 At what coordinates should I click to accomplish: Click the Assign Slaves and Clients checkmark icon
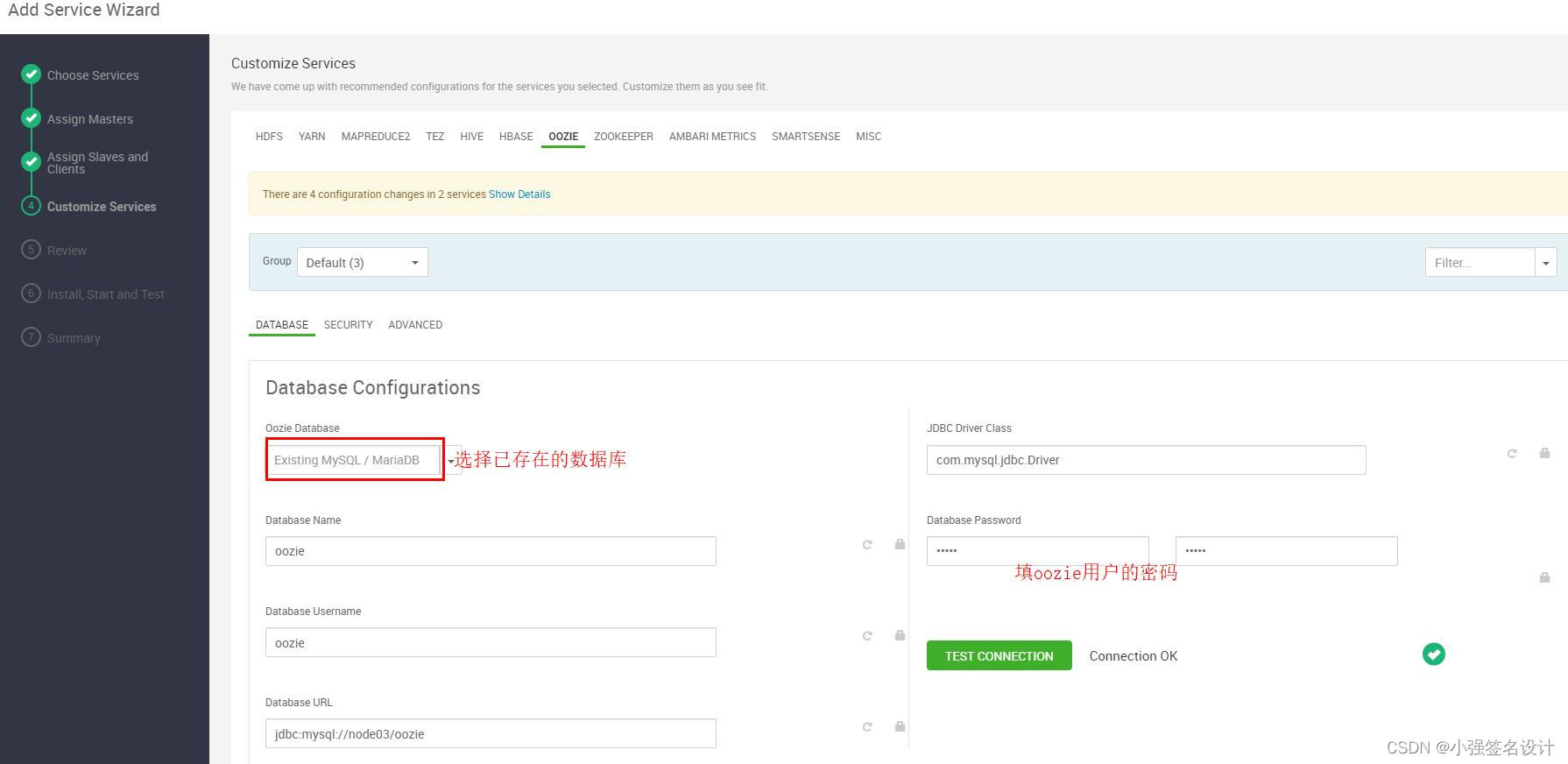[x=32, y=162]
